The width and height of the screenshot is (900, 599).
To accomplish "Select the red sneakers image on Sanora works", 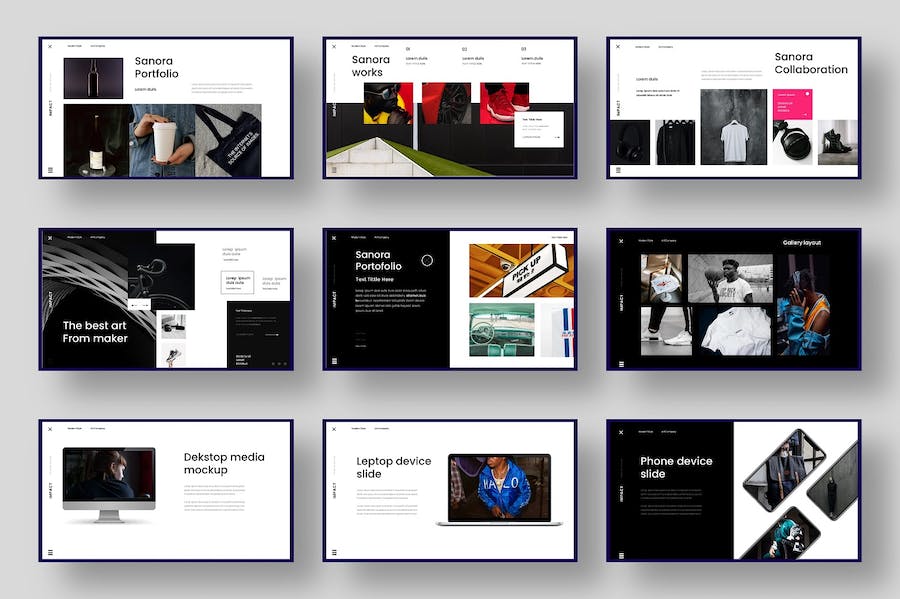I will 504,102.
